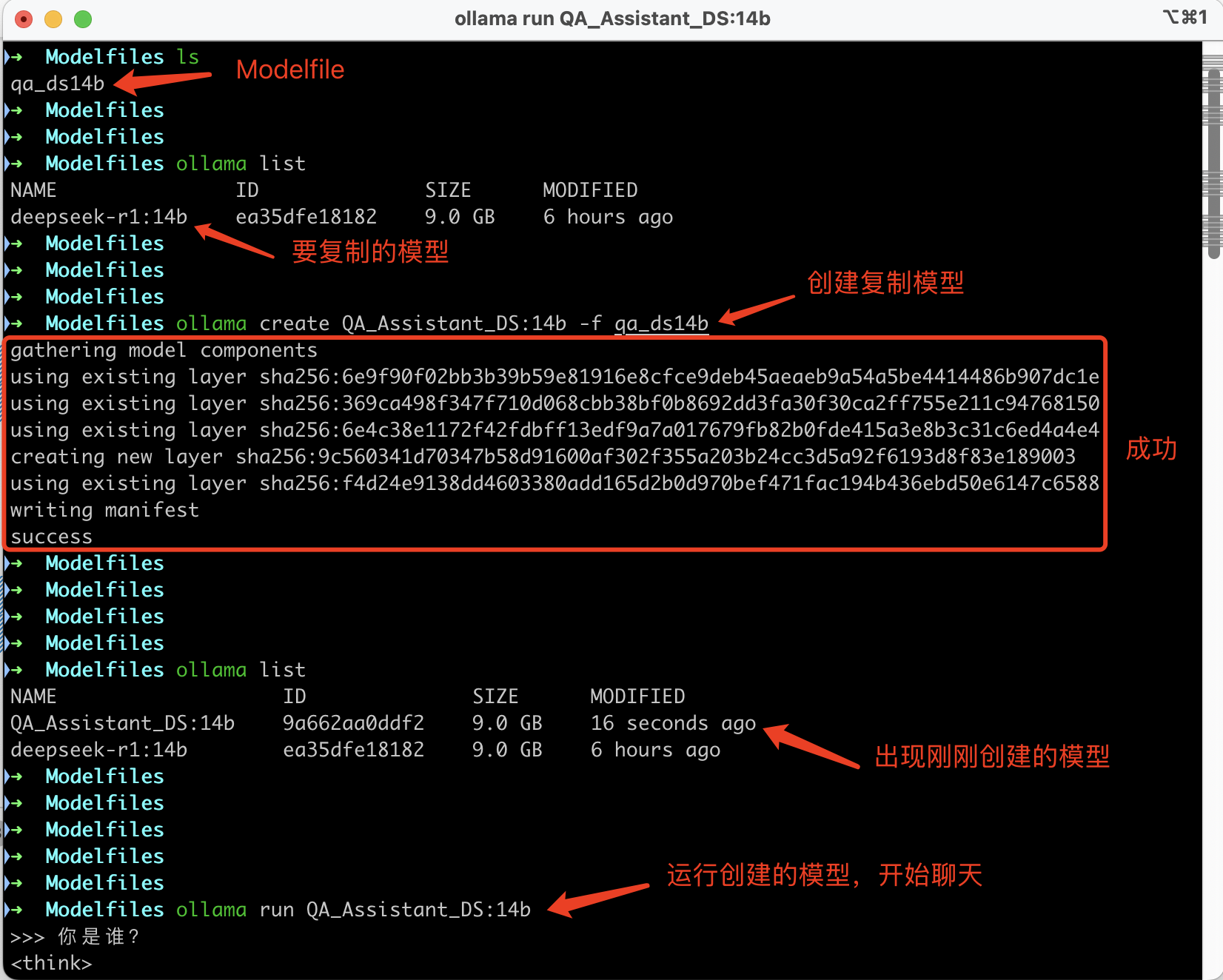Maximize the terminal with green button

(x=83, y=19)
